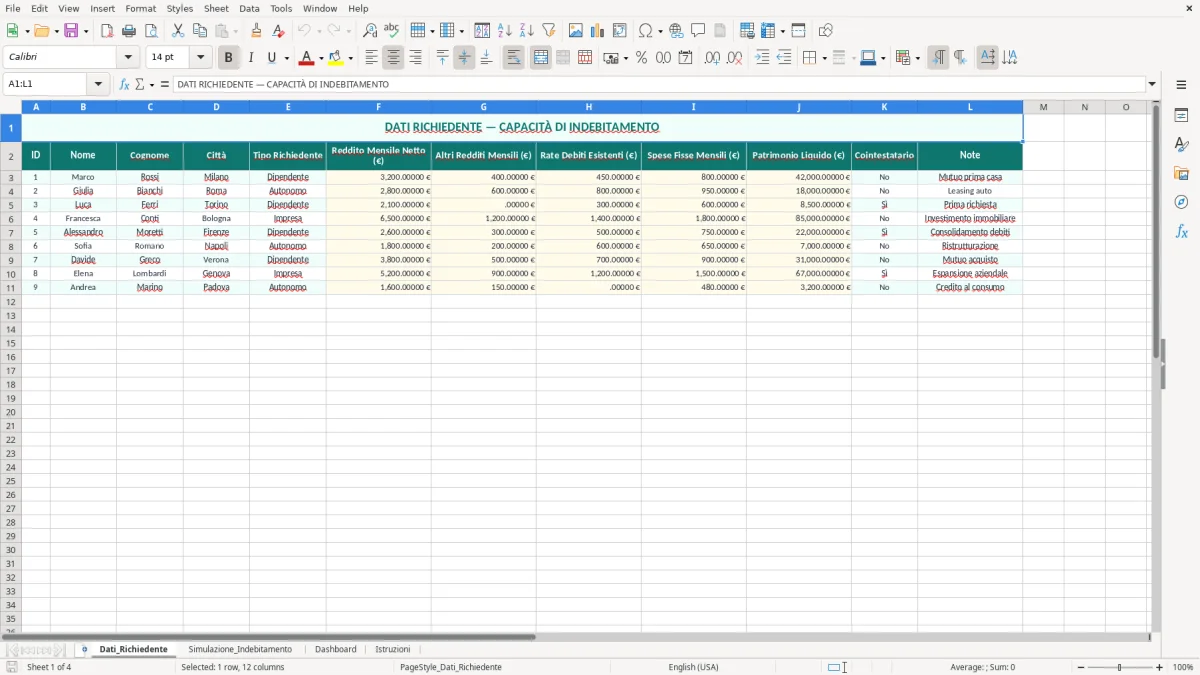Open the sidebar Functions panel
Screen dimensions: 1200x675
1181,232
